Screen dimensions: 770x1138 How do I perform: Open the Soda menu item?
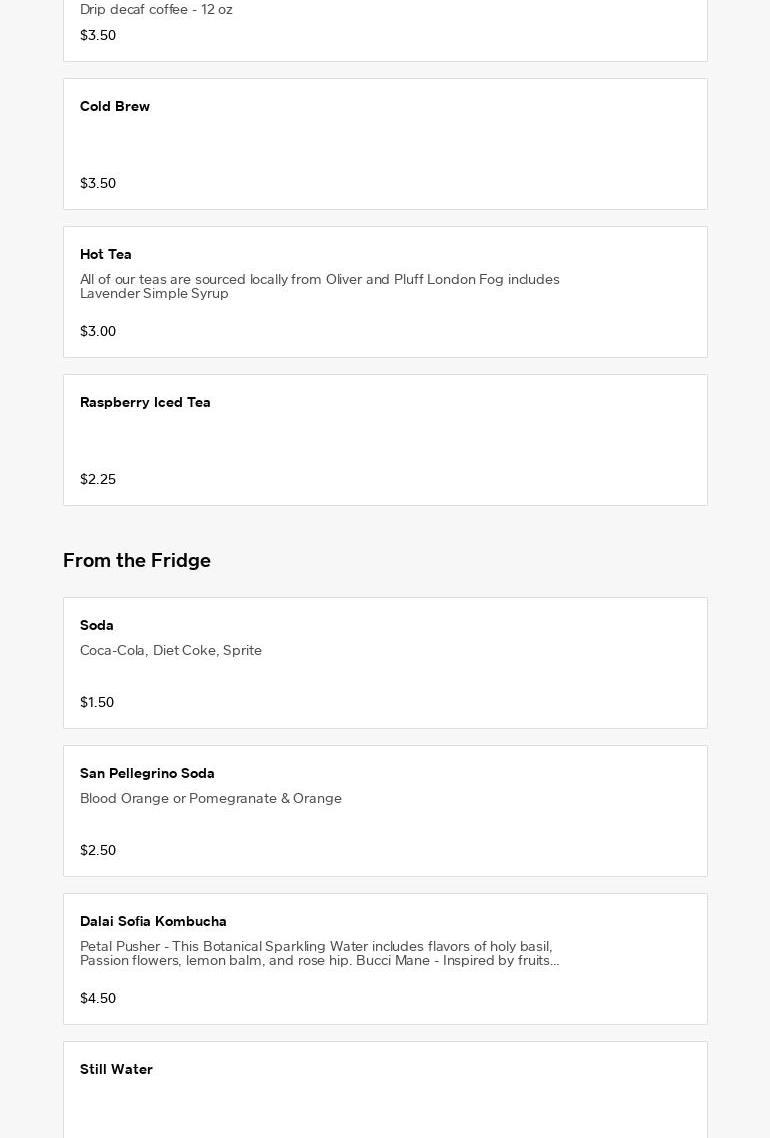point(97,626)
